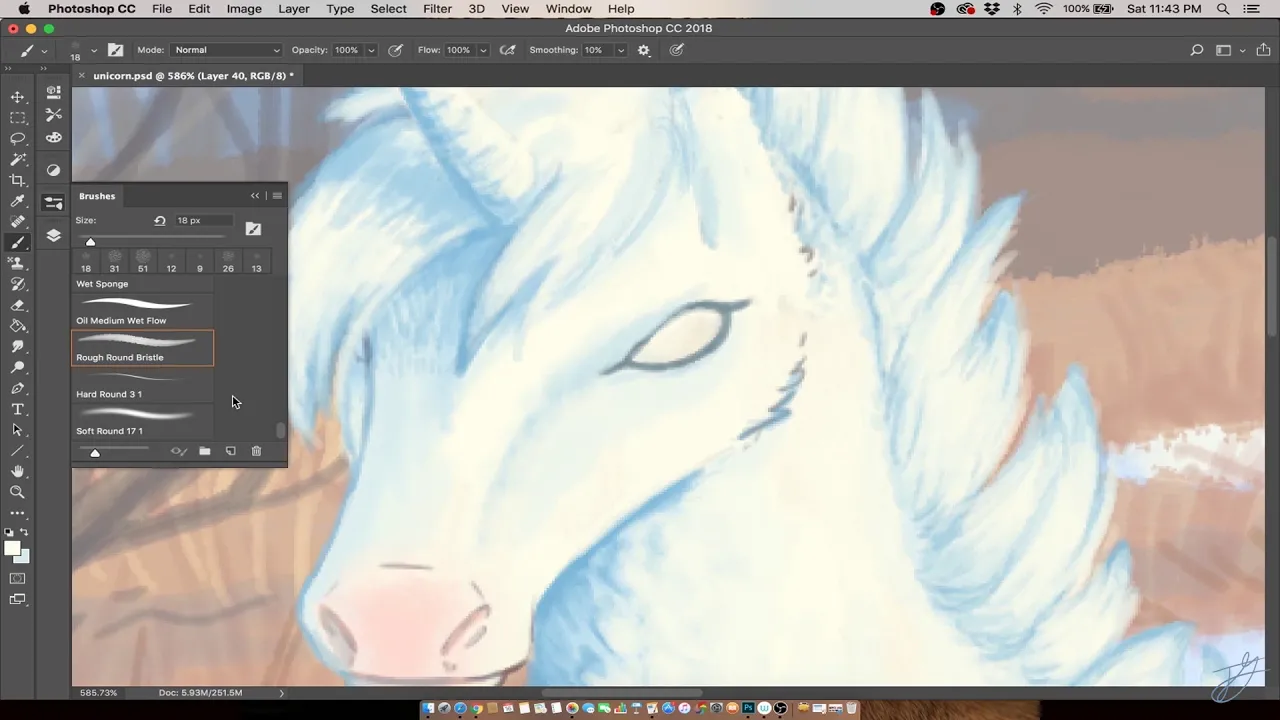1280x720 pixels.
Task: Open the Brushes panel flyout menu
Action: pos(277,196)
